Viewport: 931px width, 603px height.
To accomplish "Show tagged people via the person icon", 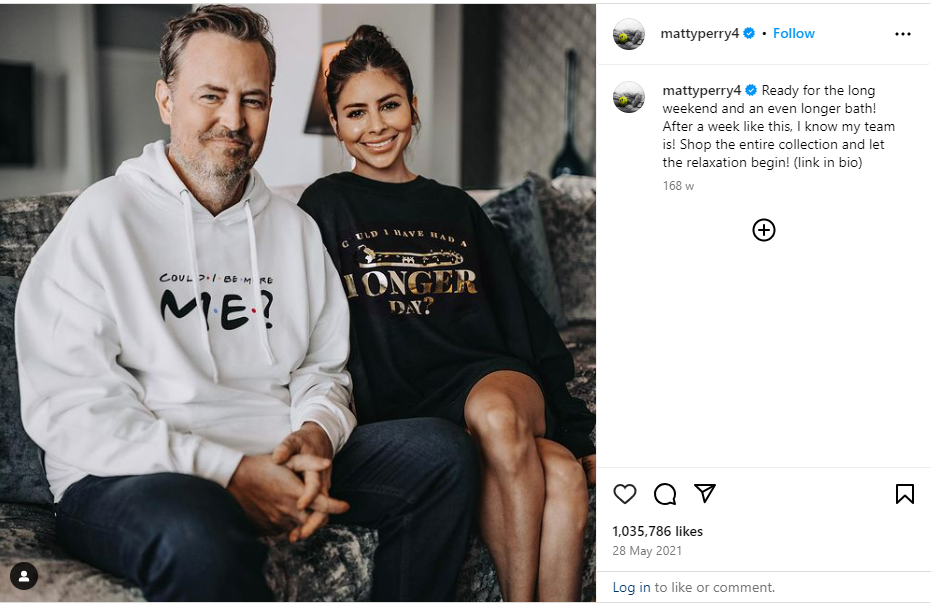I will [x=23, y=577].
